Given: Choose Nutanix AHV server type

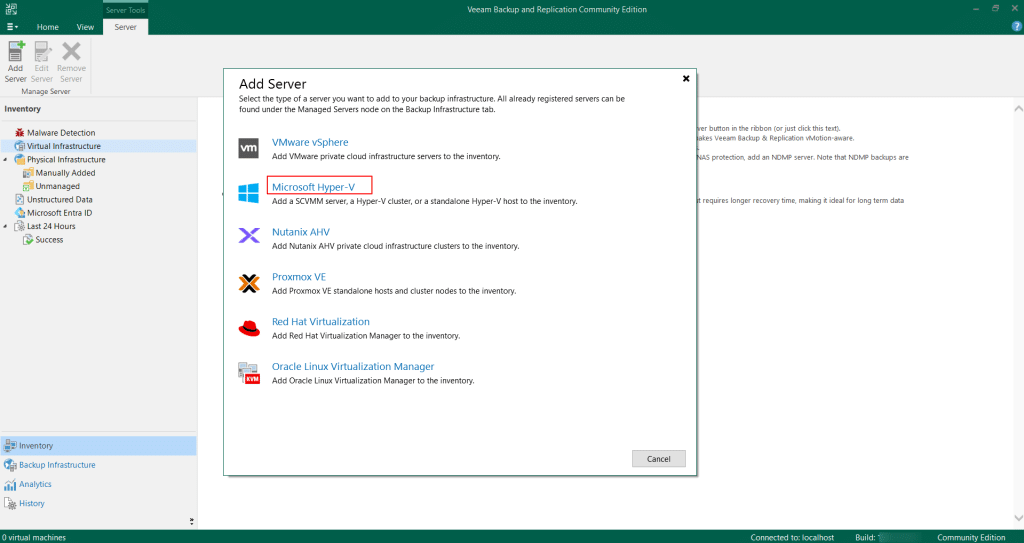Looking at the screenshot, I should coord(301,232).
